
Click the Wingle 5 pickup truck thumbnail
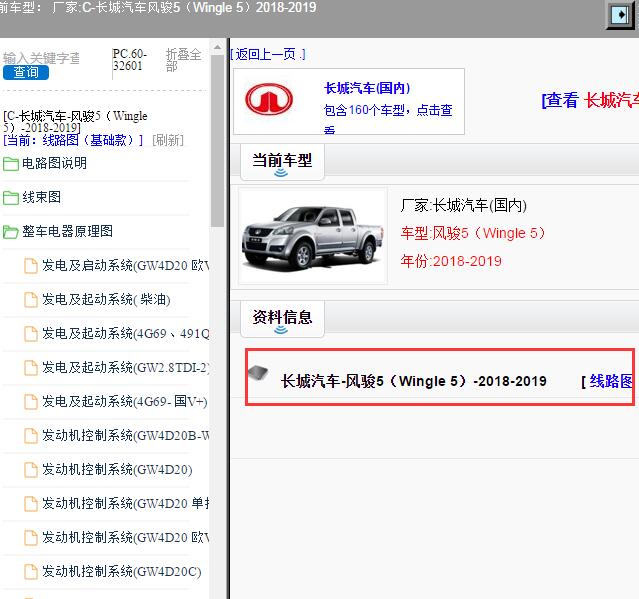(313, 236)
